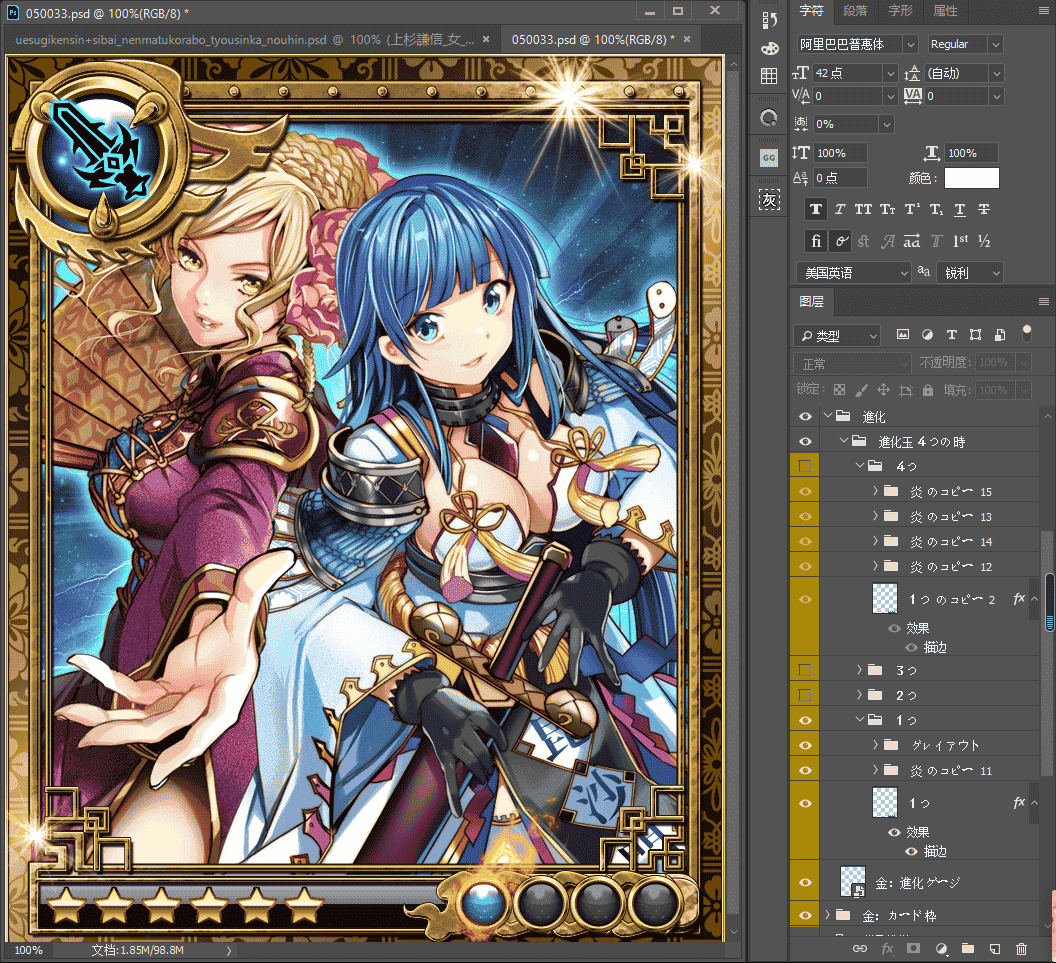The width and height of the screenshot is (1056, 963).
Task: Enable All Caps text style
Action: tap(863, 209)
